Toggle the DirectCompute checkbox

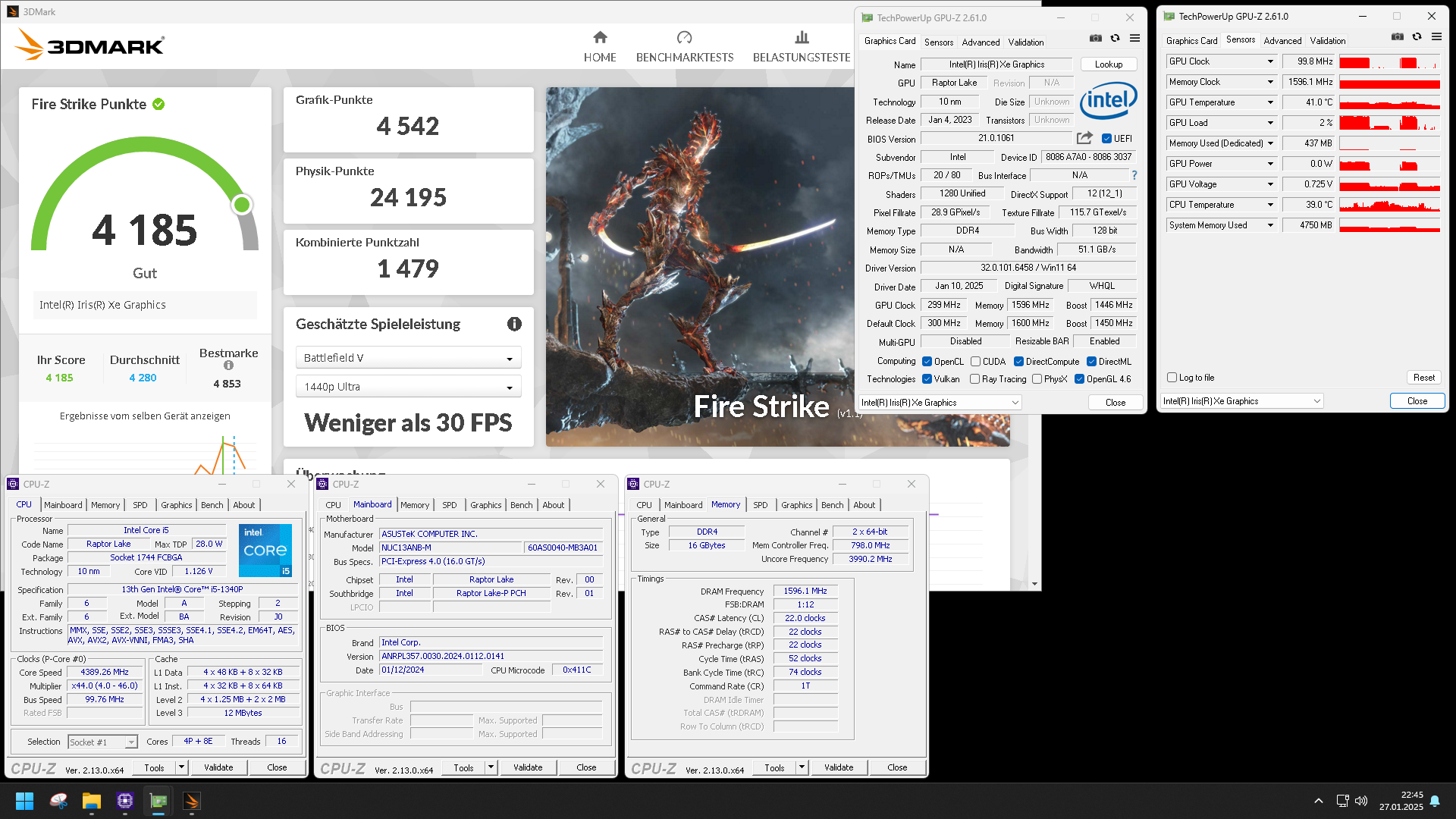tap(1018, 362)
